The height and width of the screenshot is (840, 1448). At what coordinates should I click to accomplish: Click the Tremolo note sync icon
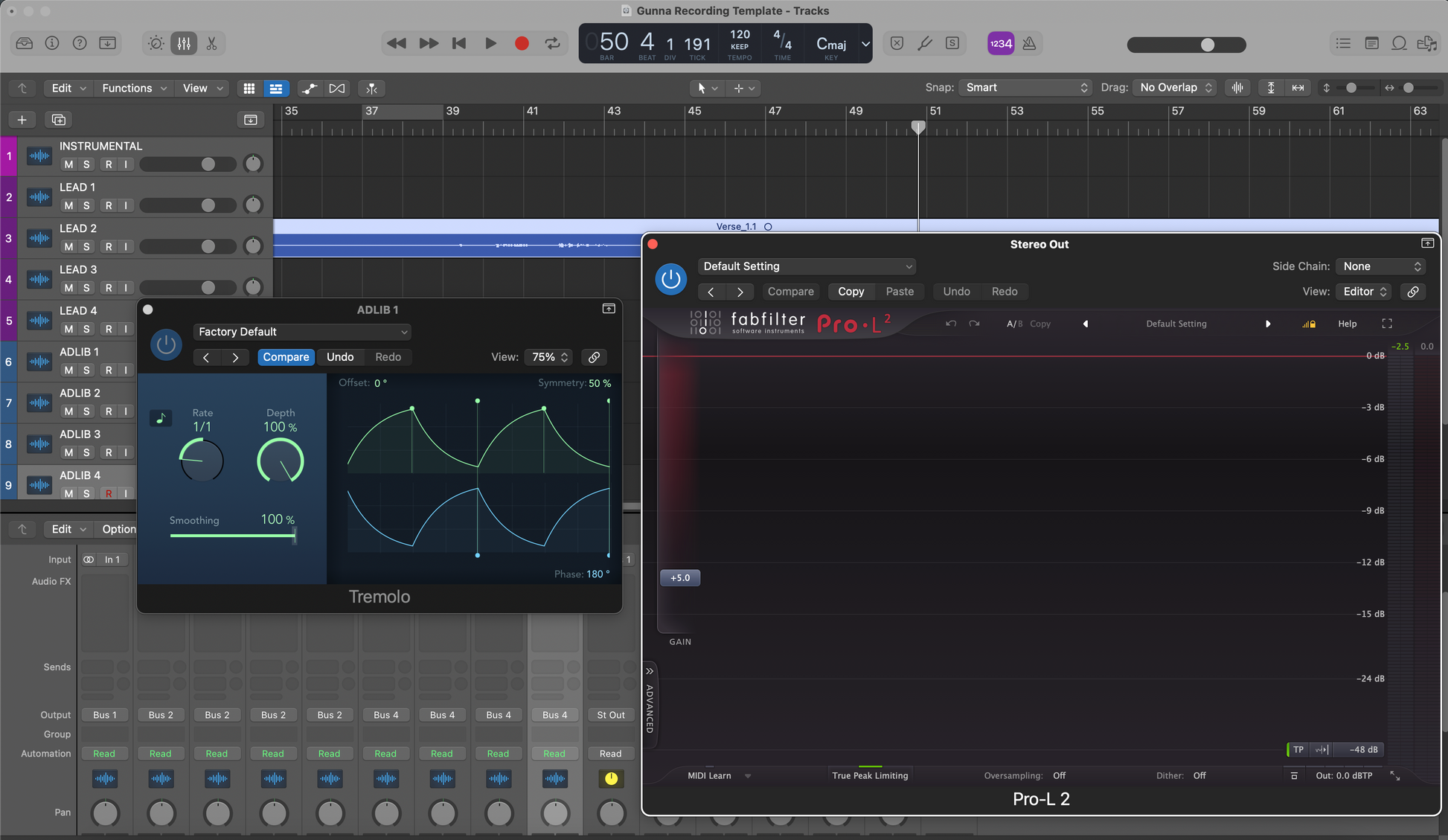(x=161, y=418)
